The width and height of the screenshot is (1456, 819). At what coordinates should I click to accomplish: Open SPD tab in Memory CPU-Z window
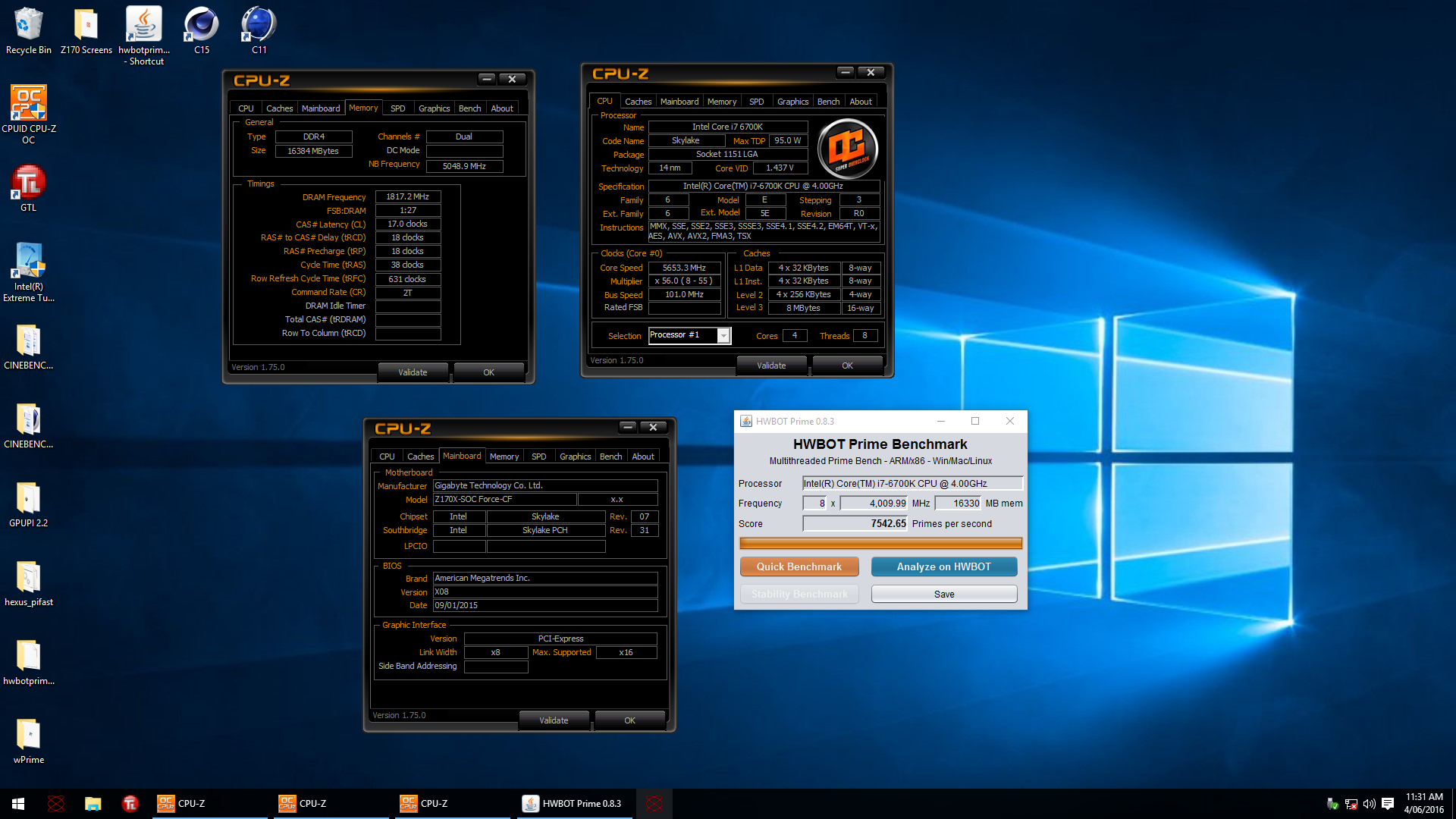(397, 108)
